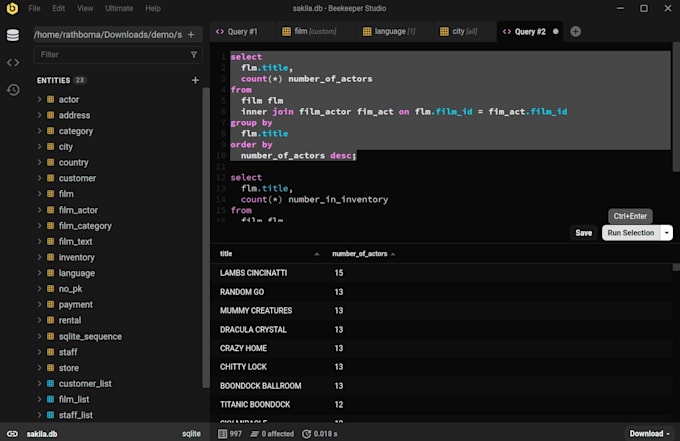Click the query editor vertical scrollbar
This screenshot has width=680, height=441.
point(676,107)
